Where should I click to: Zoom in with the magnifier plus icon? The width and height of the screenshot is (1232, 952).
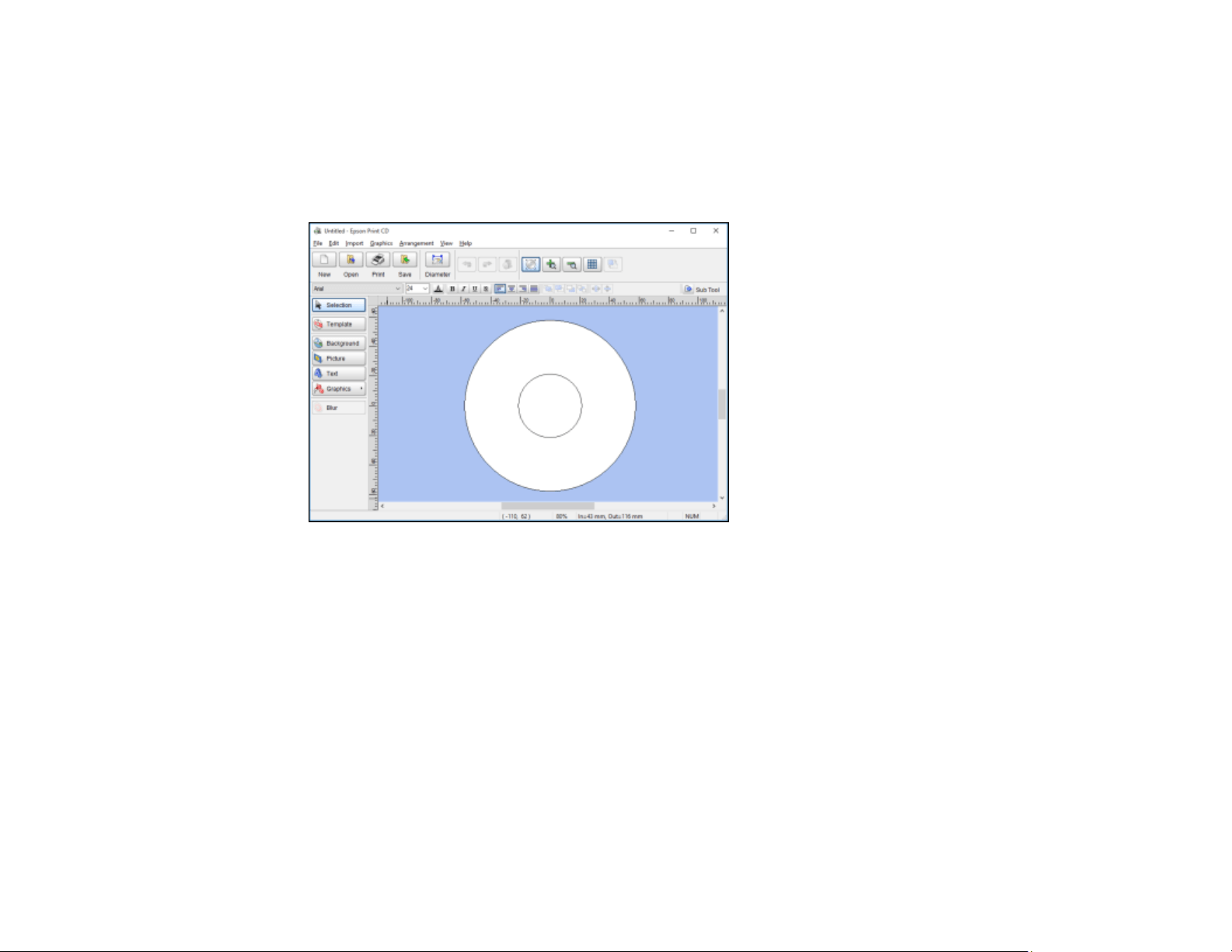tap(551, 265)
